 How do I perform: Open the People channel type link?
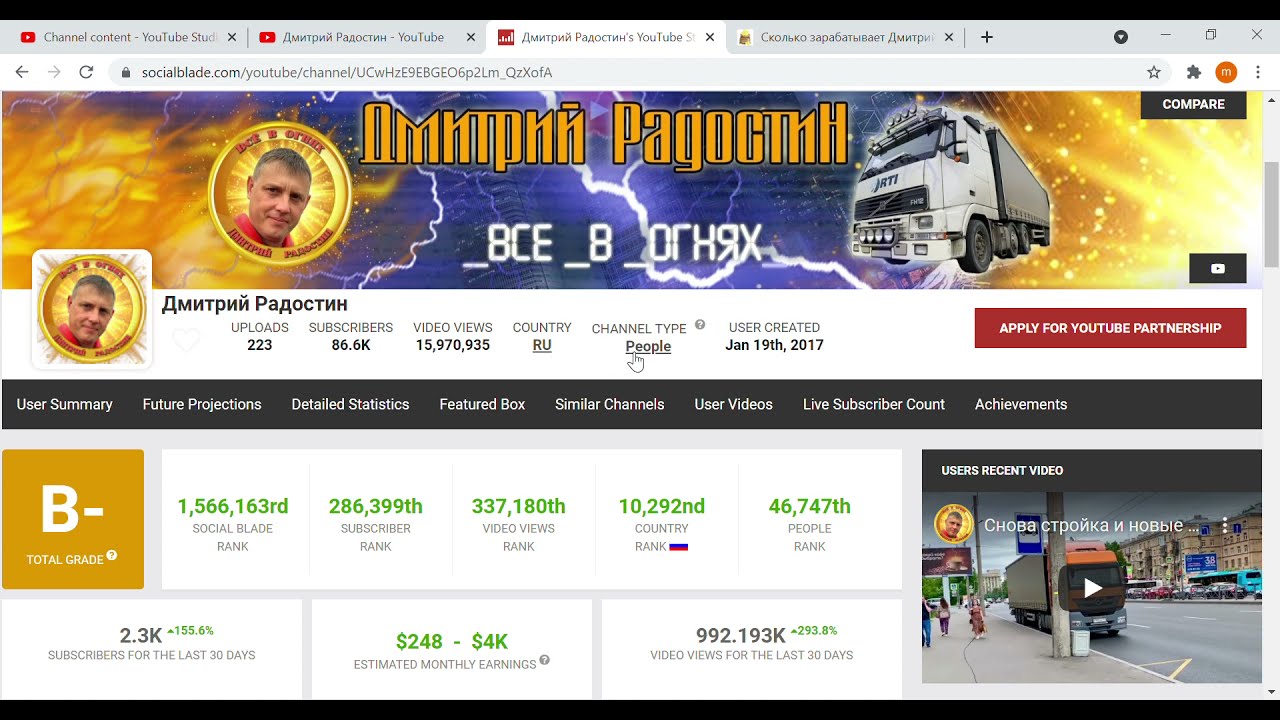tap(648, 346)
